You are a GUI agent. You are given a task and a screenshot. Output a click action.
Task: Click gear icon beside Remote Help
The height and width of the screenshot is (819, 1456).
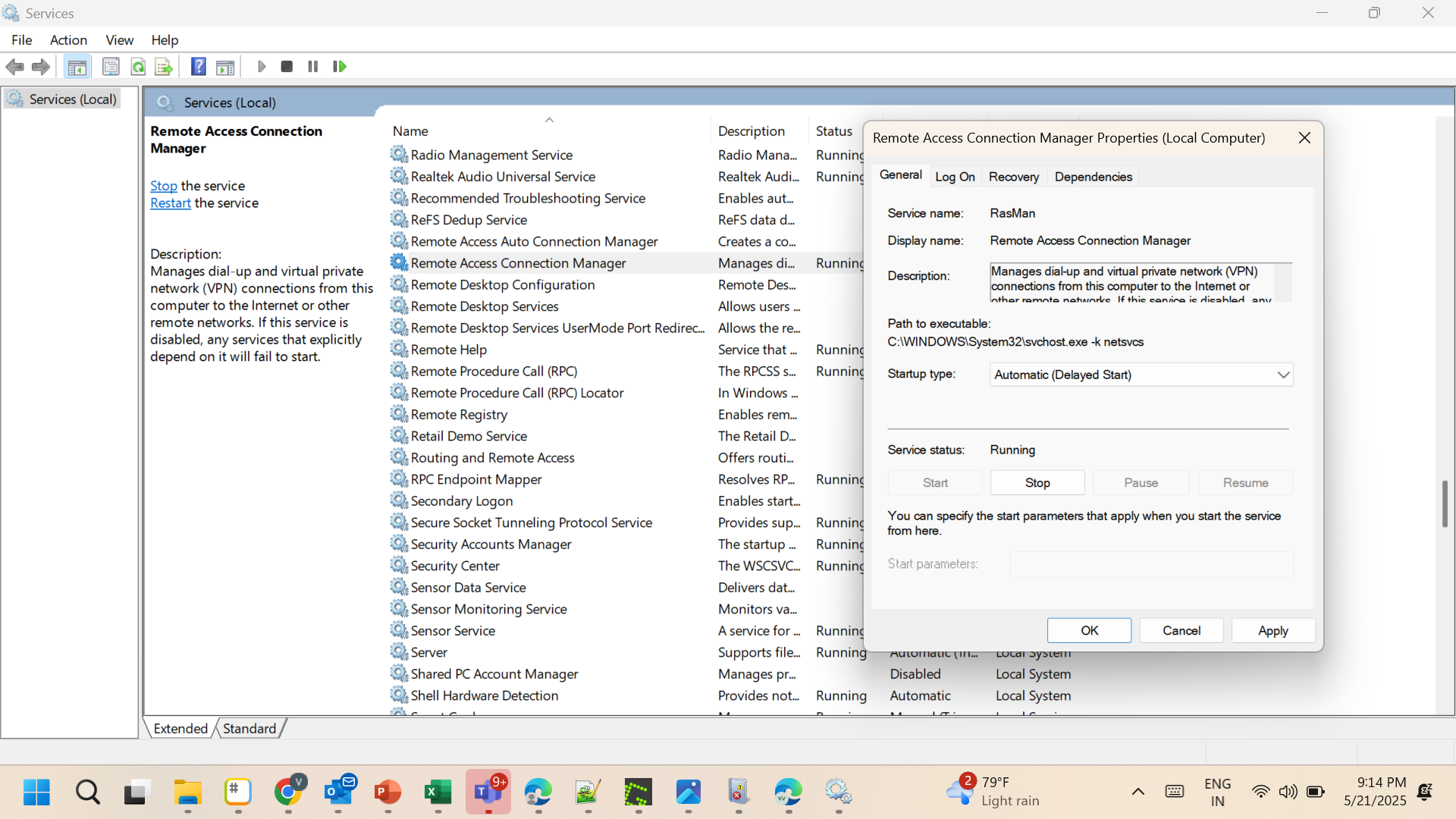click(399, 350)
